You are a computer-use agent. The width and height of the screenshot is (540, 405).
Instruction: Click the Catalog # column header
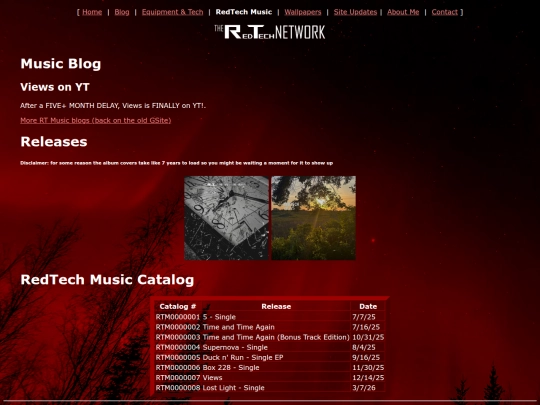tap(178, 306)
